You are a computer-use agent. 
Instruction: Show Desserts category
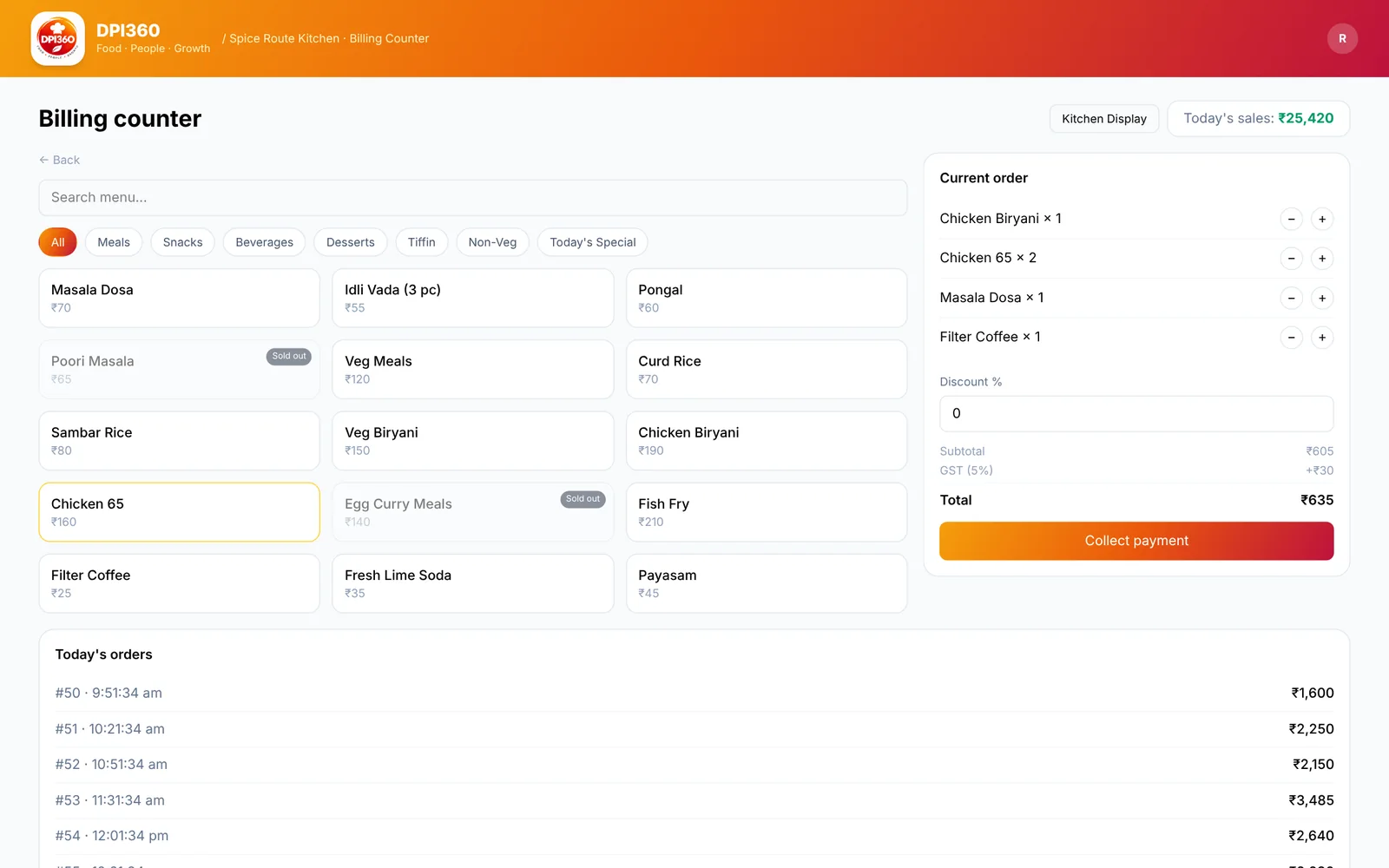point(351,242)
